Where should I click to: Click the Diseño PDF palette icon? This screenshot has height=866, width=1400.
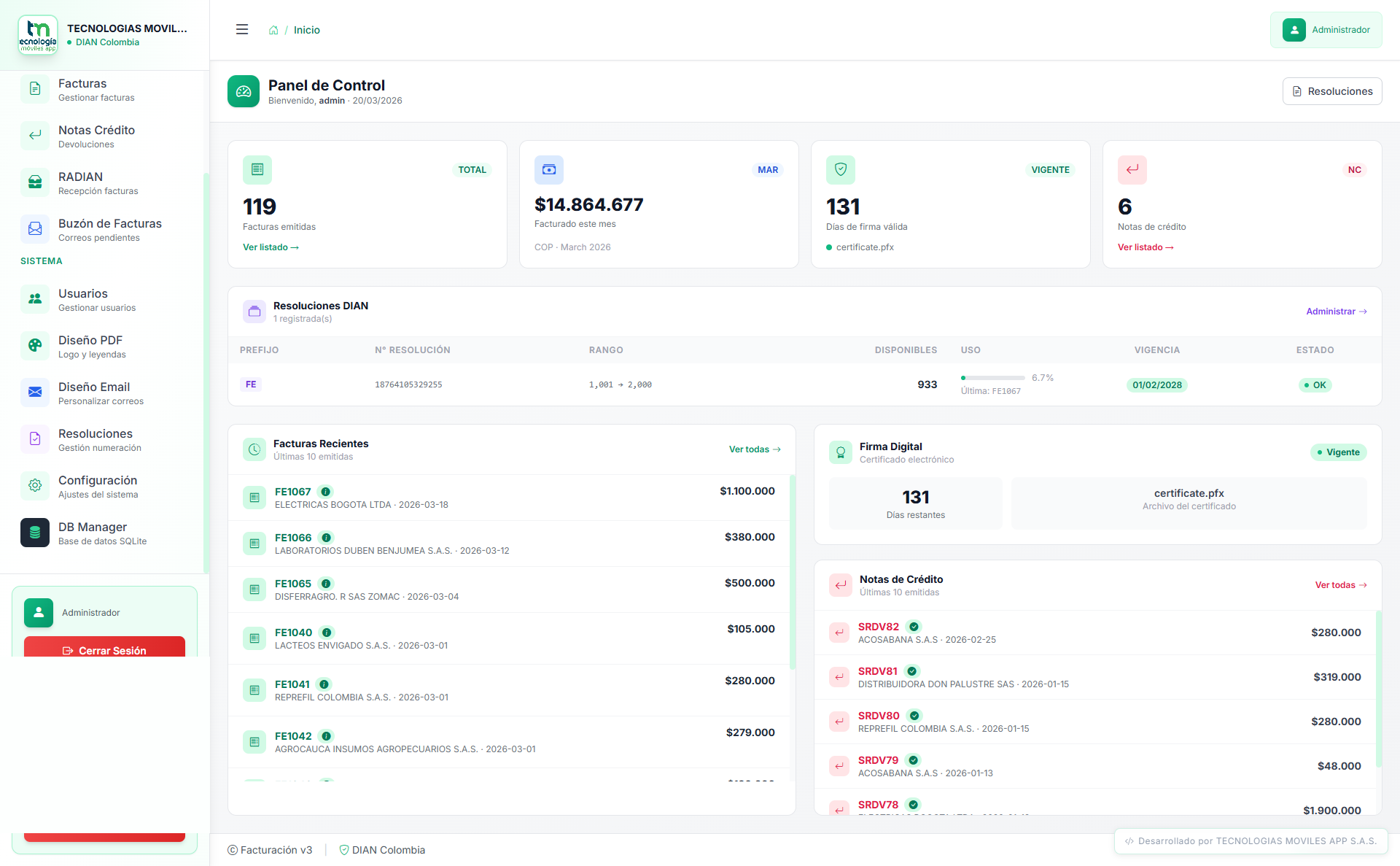(x=35, y=346)
